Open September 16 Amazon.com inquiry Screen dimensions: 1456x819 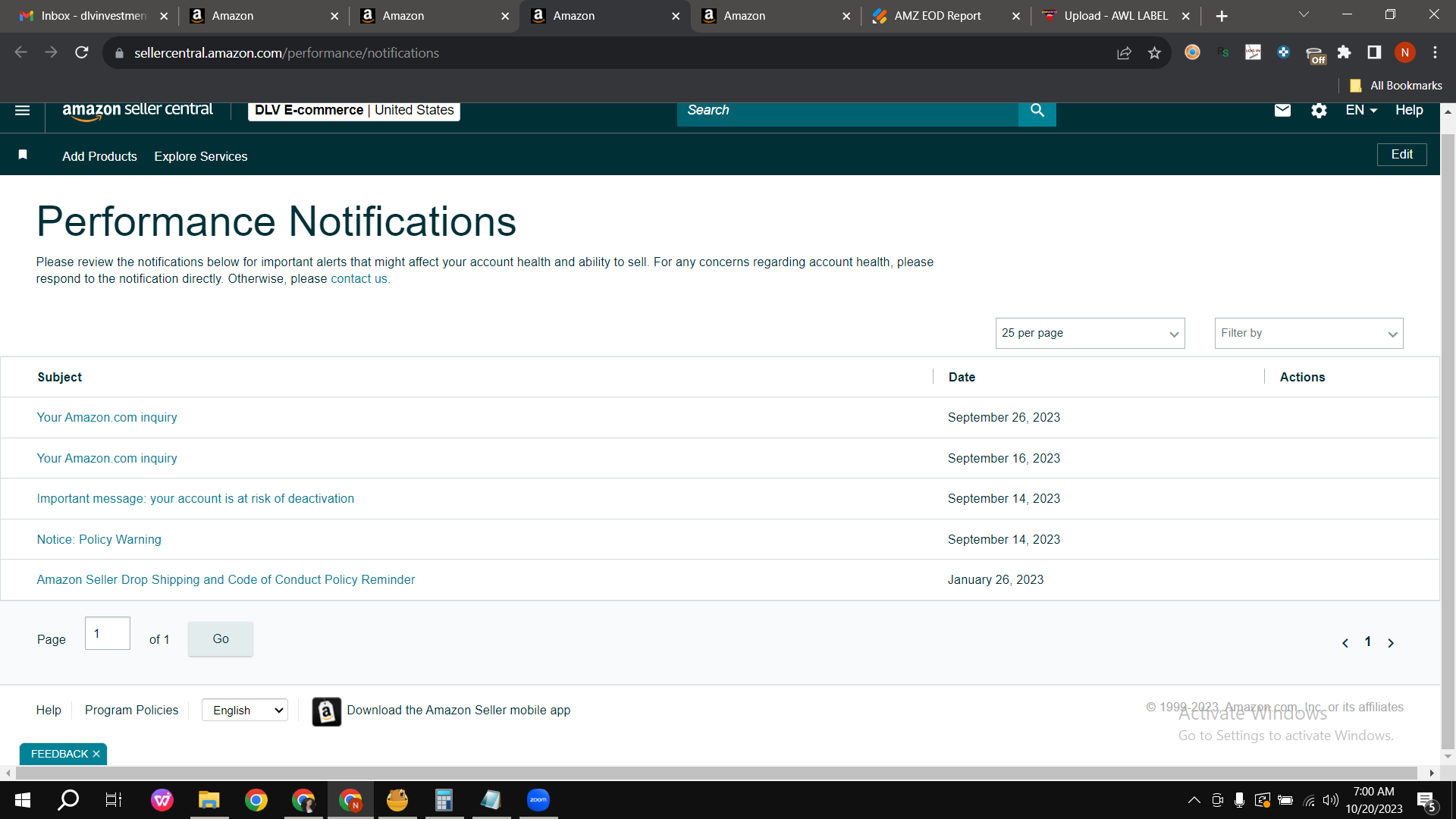click(x=107, y=459)
